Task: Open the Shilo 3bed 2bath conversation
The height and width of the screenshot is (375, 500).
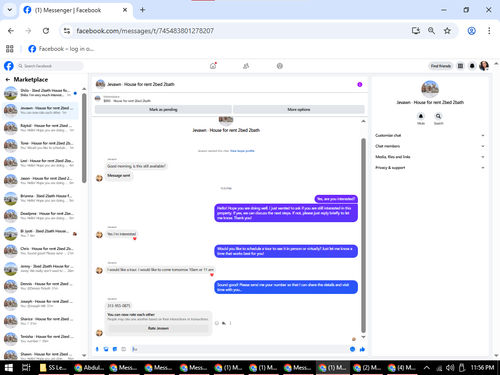Action: [41, 93]
